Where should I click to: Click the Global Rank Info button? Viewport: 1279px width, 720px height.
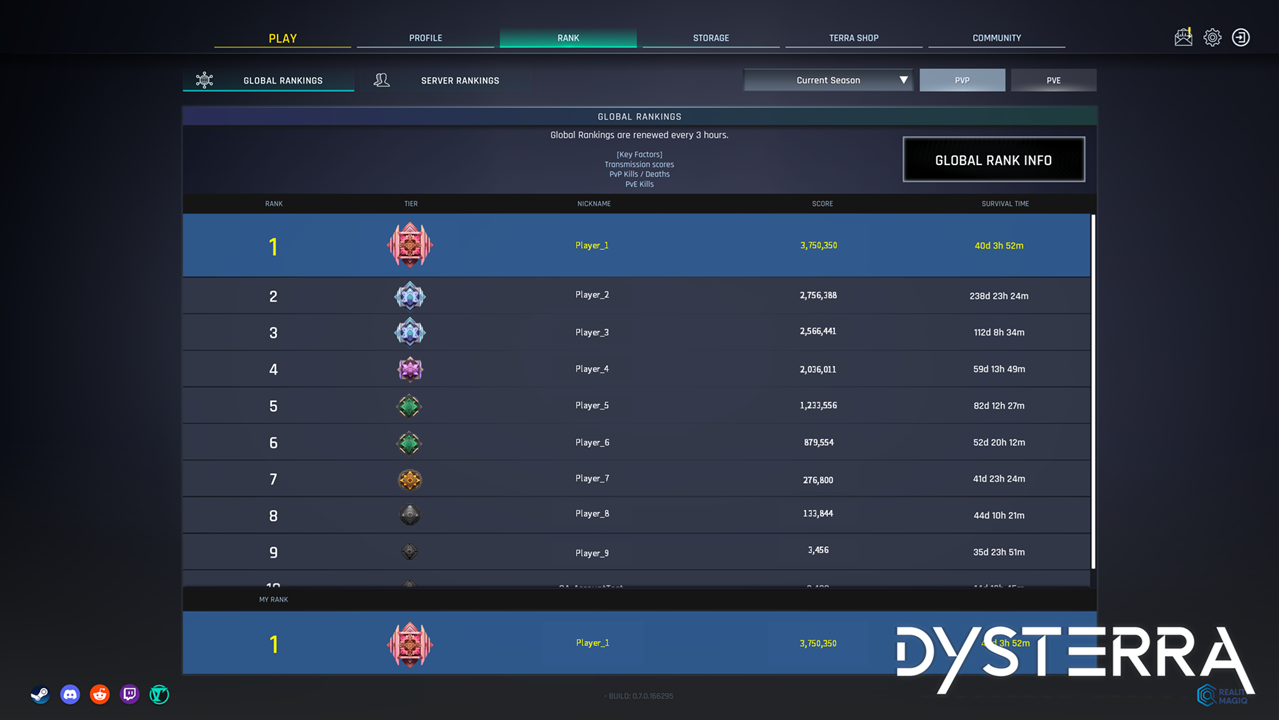pyautogui.click(x=994, y=160)
